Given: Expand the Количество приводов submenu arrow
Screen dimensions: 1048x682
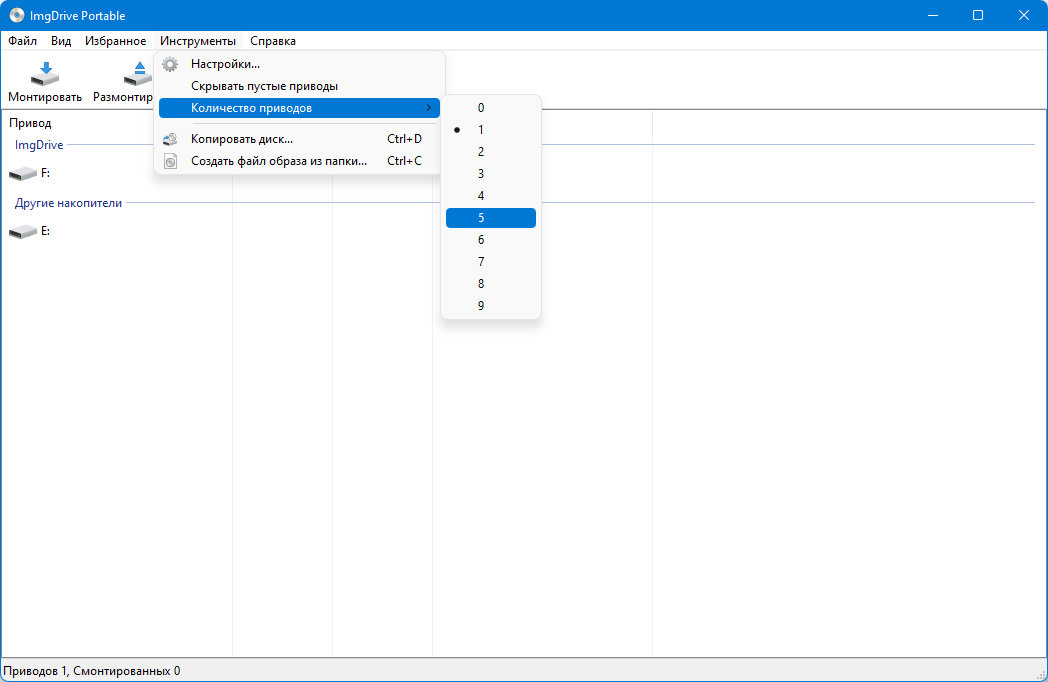Looking at the screenshot, I should pos(428,108).
